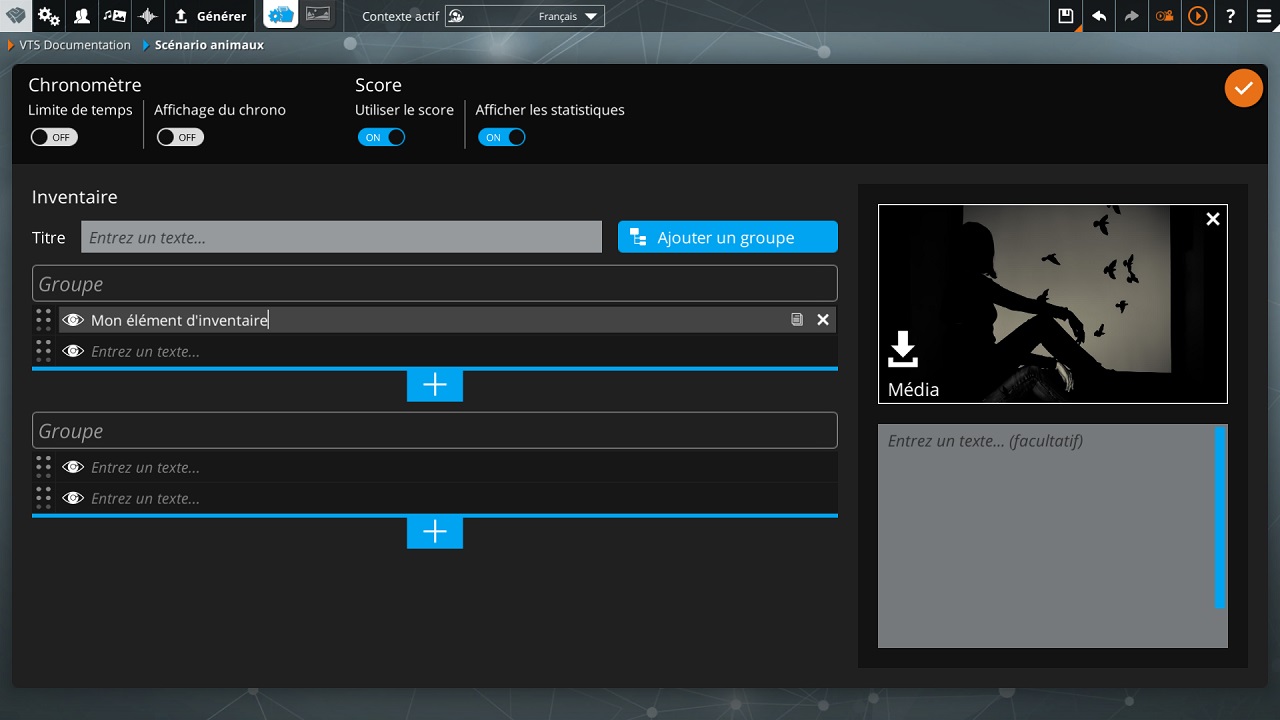Click the blue plus button under second group
This screenshot has height=720, width=1280.
point(435,533)
